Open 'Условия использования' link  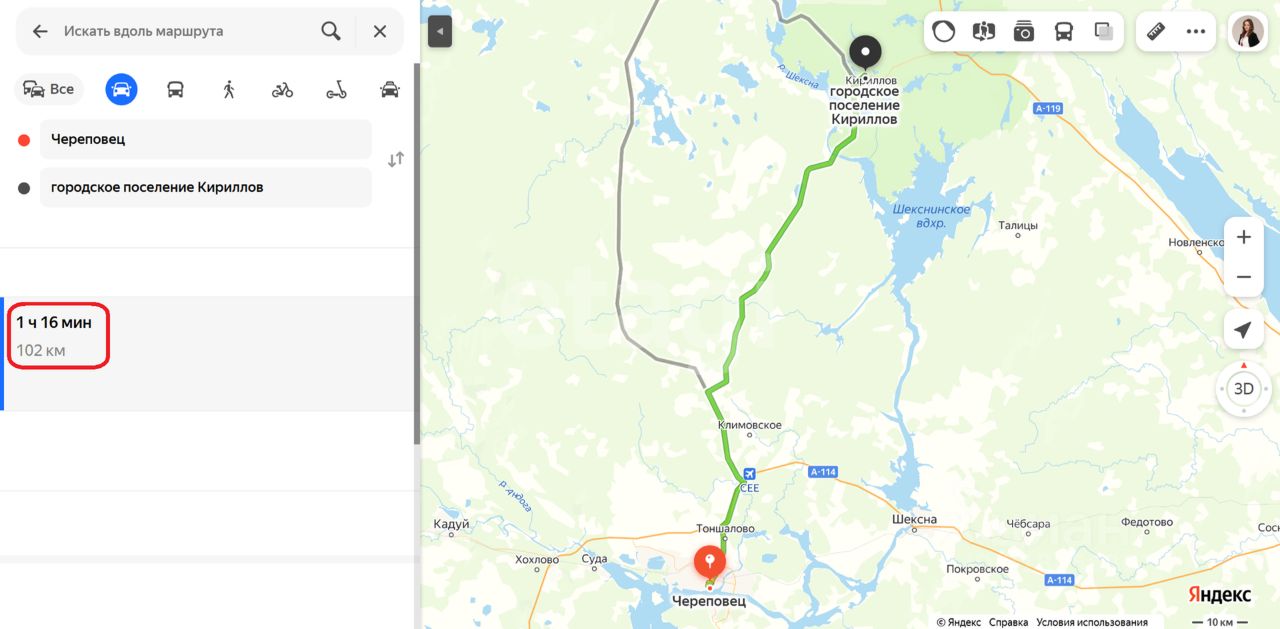click(x=1092, y=622)
